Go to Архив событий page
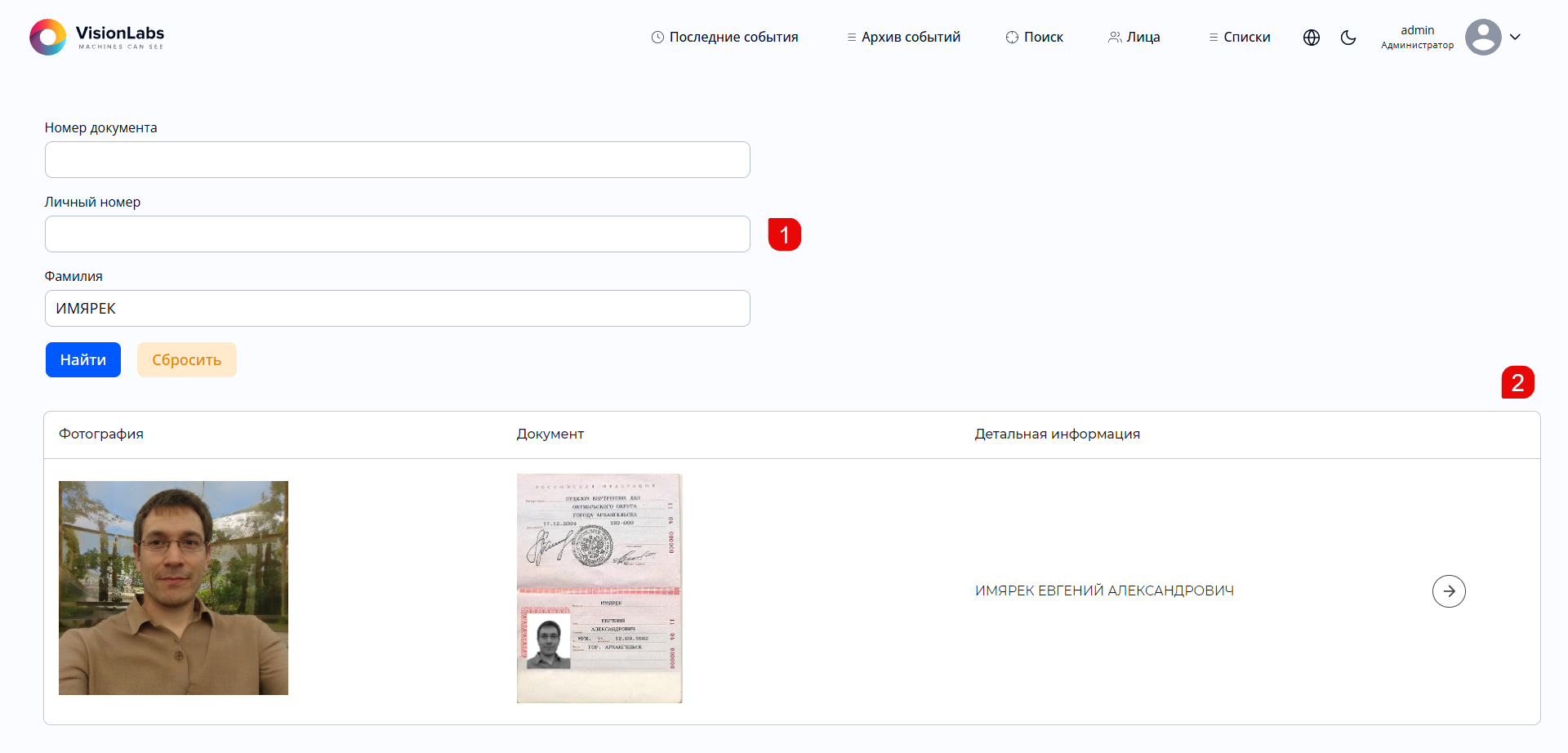 [903, 38]
